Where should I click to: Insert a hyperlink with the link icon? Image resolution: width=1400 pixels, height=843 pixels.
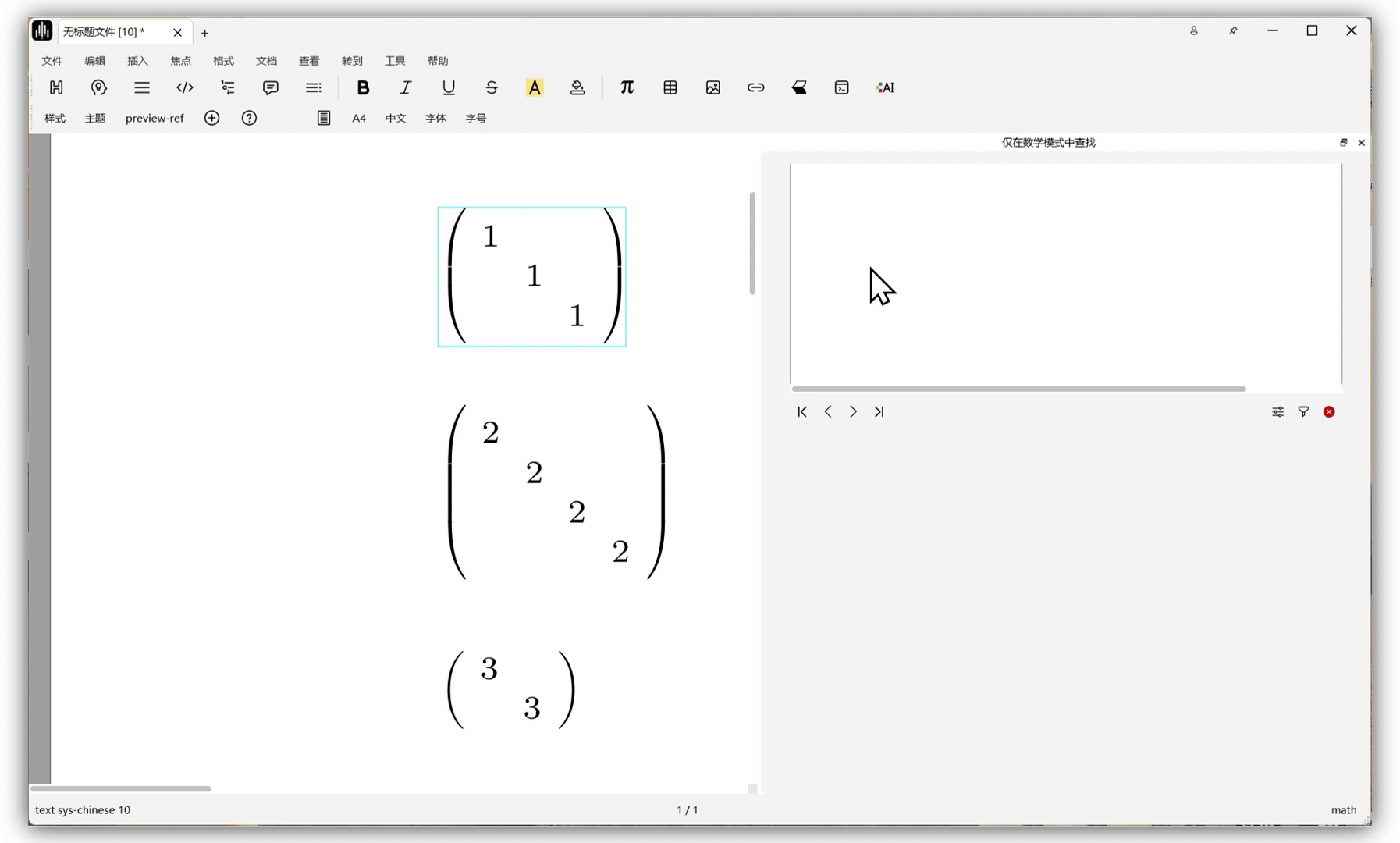tap(755, 87)
